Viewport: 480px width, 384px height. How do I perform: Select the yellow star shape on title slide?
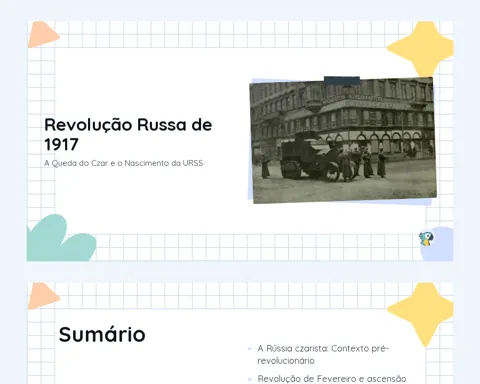421,48
